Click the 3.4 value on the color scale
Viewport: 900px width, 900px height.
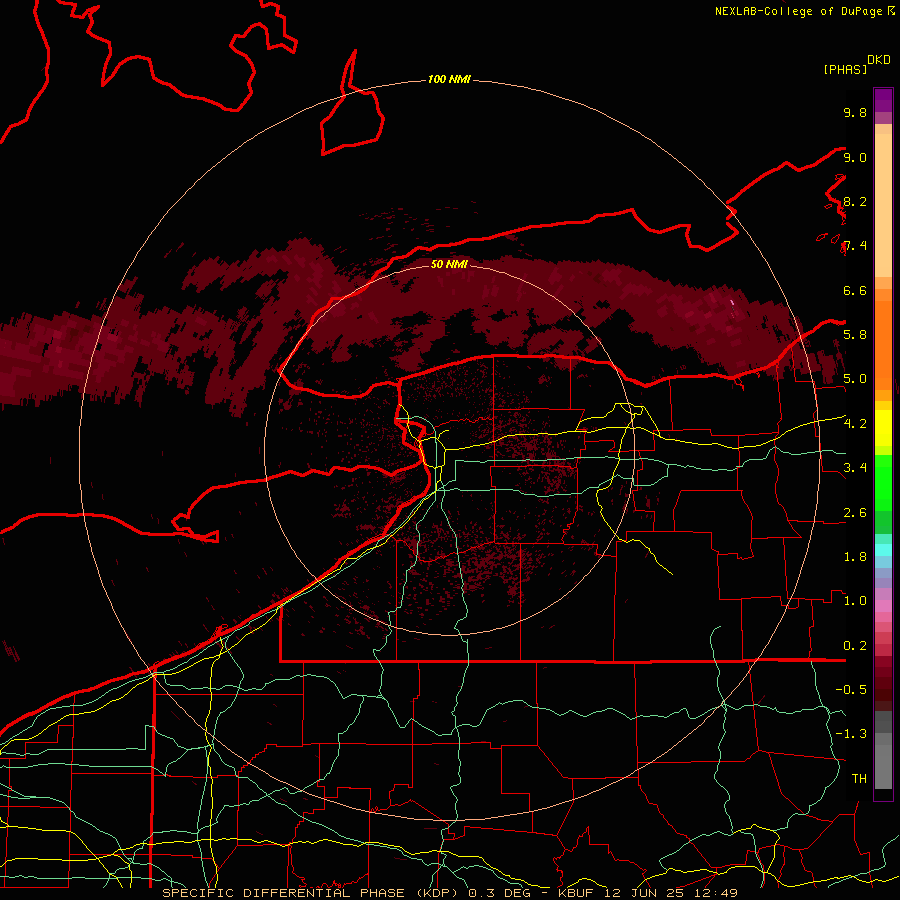pyautogui.click(x=855, y=468)
